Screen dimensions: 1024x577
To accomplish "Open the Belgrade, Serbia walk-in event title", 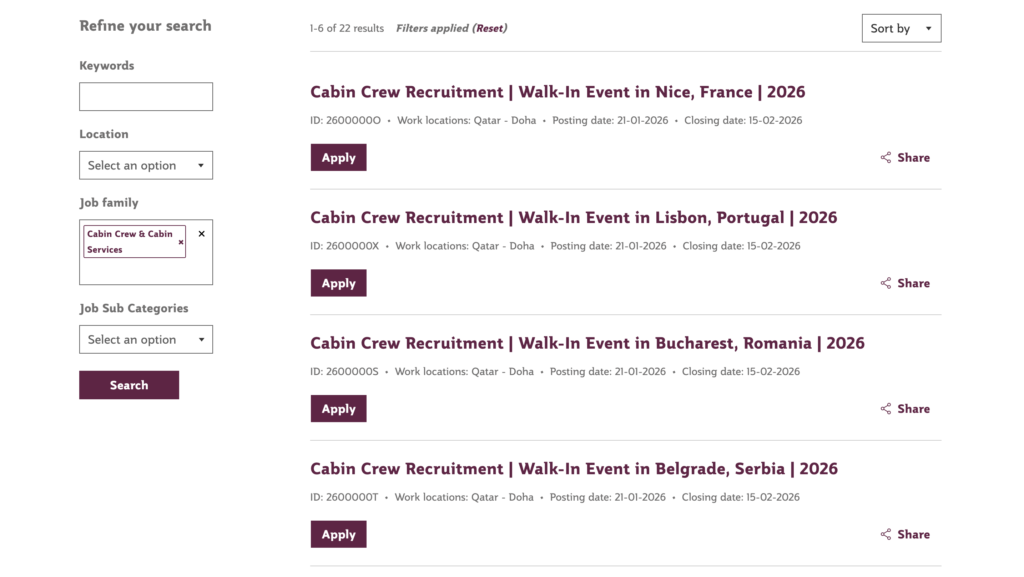I will point(573,468).
